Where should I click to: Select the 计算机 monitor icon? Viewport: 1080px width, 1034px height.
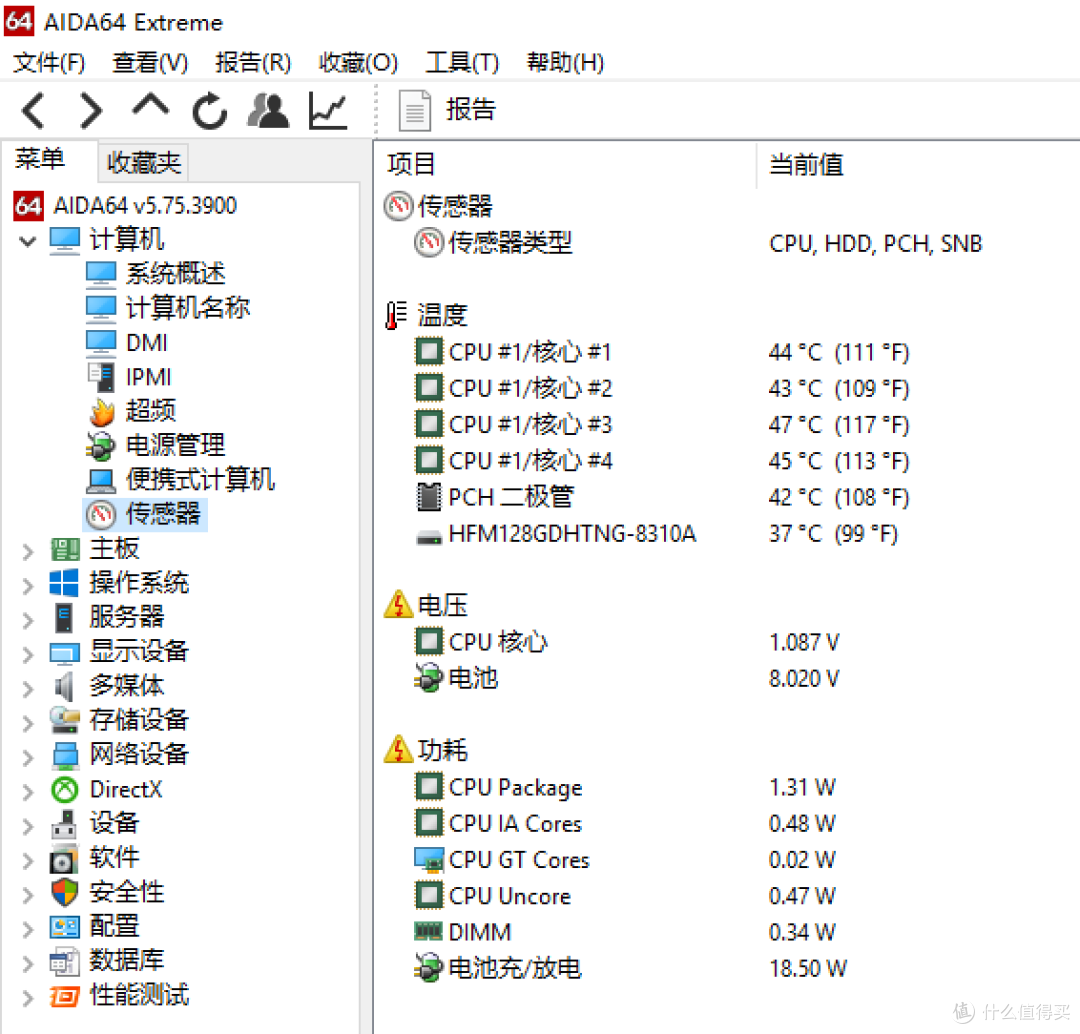coord(65,240)
